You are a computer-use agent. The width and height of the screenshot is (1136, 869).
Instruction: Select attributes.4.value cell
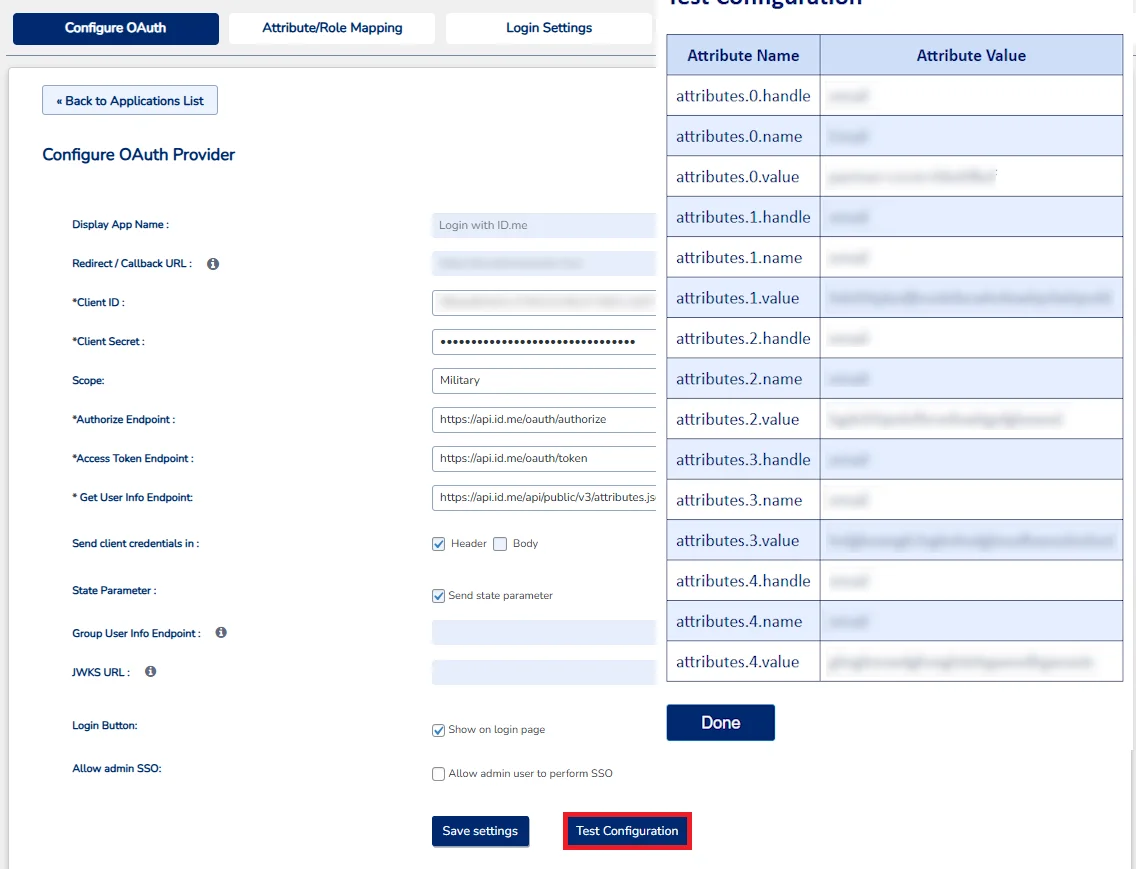click(x=743, y=662)
